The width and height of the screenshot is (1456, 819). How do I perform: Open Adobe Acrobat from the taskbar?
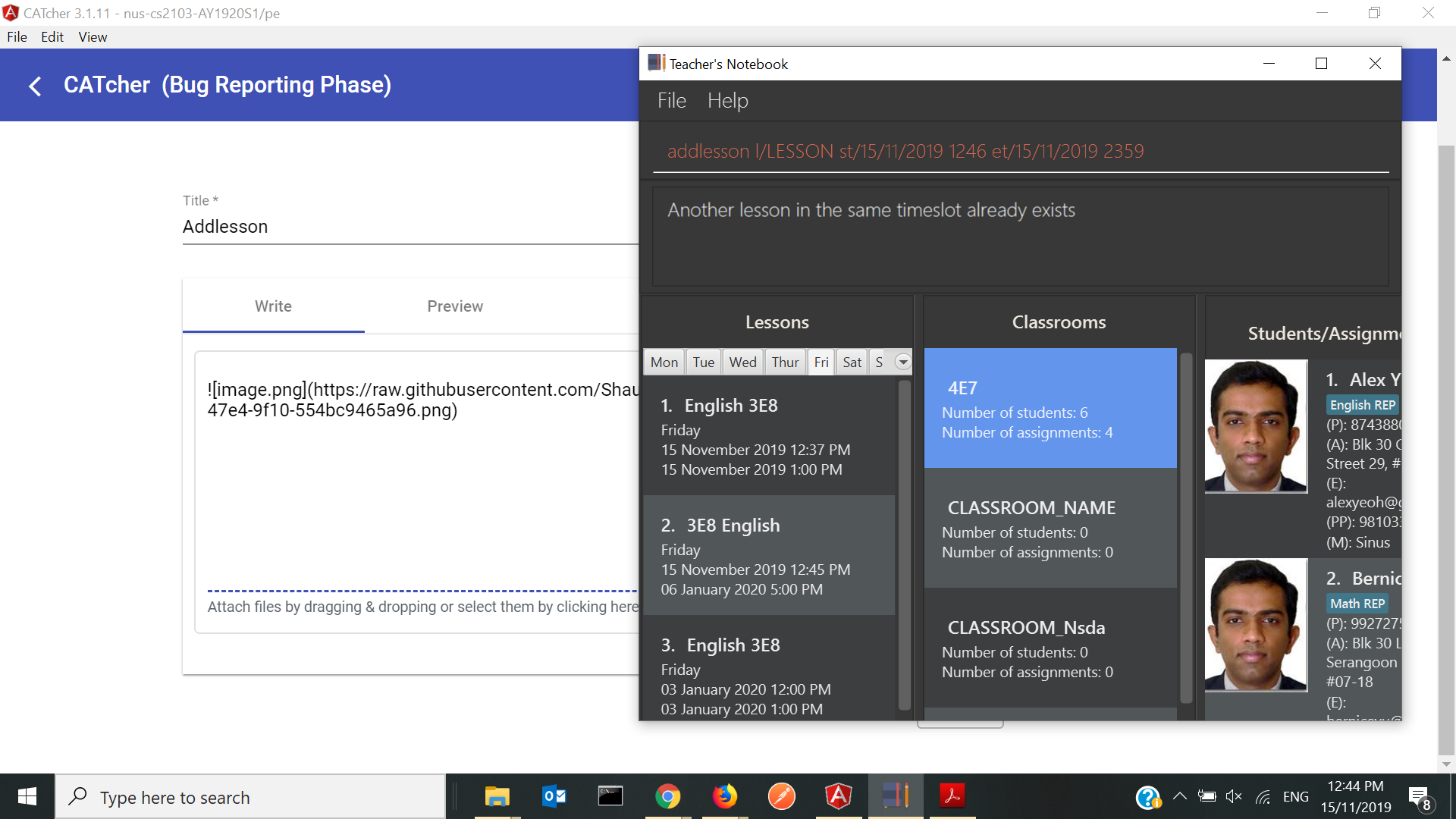pyautogui.click(x=952, y=796)
